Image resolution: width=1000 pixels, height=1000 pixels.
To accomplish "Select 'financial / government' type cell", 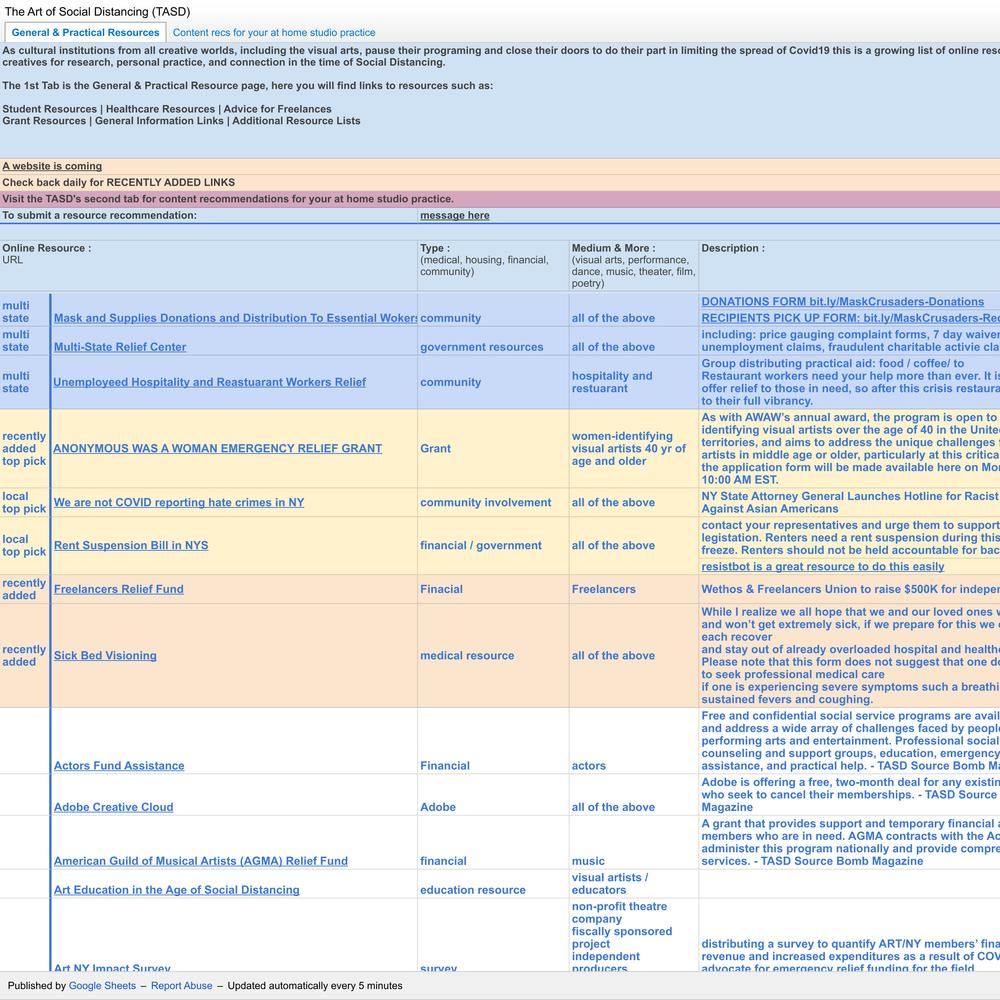I will click(x=493, y=545).
